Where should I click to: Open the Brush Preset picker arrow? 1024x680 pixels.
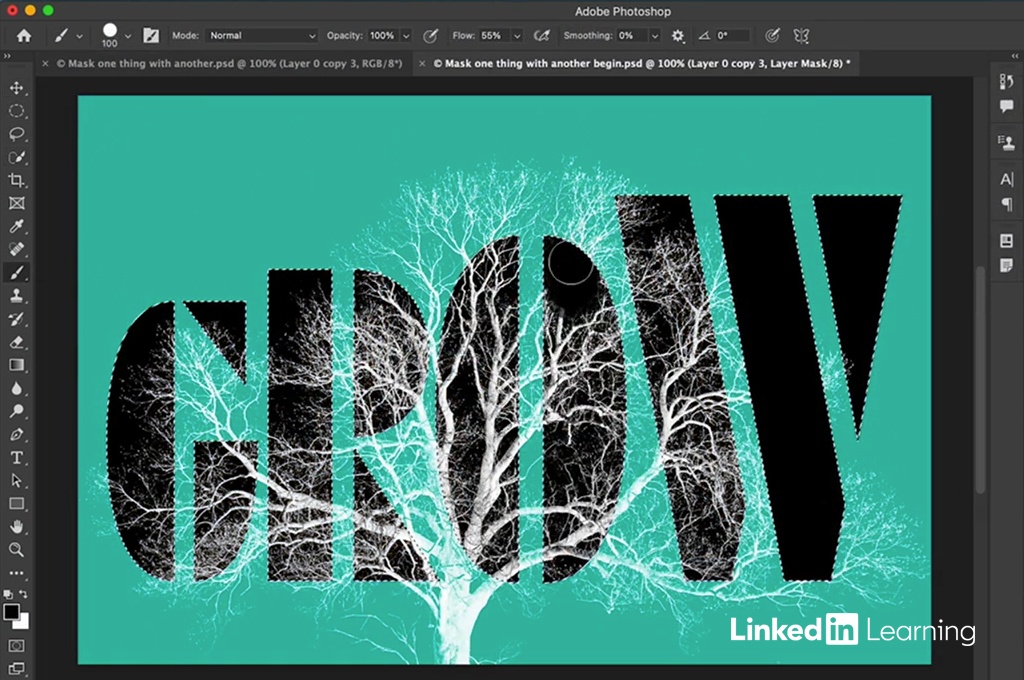128,36
